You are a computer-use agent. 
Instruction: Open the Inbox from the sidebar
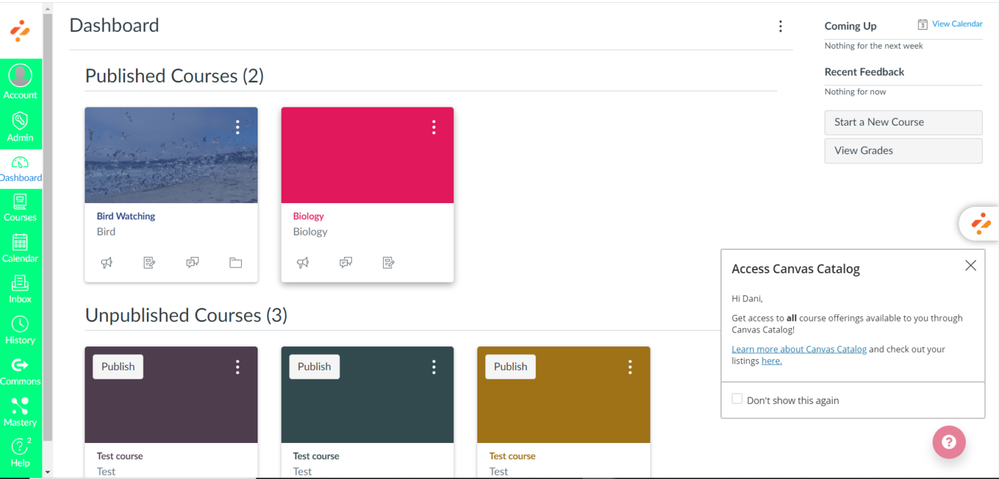coord(20,289)
